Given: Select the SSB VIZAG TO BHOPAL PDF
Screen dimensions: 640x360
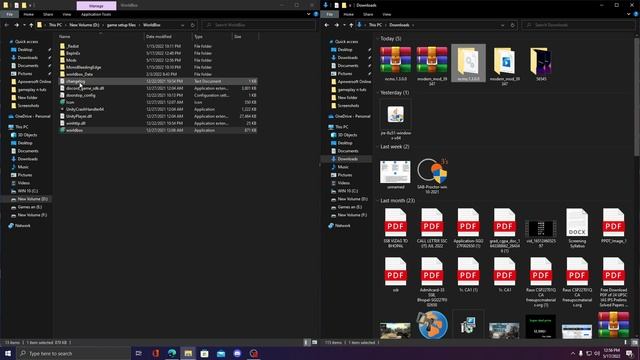Looking at the screenshot, I should (x=396, y=228).
